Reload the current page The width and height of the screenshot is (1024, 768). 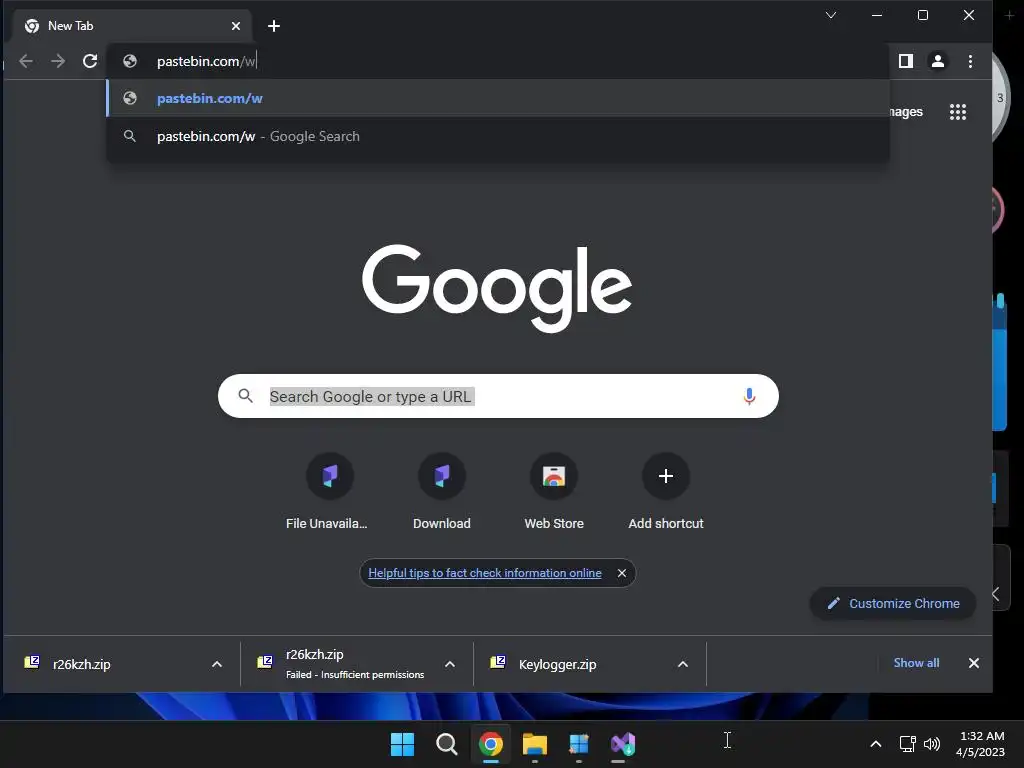[90, 61]
